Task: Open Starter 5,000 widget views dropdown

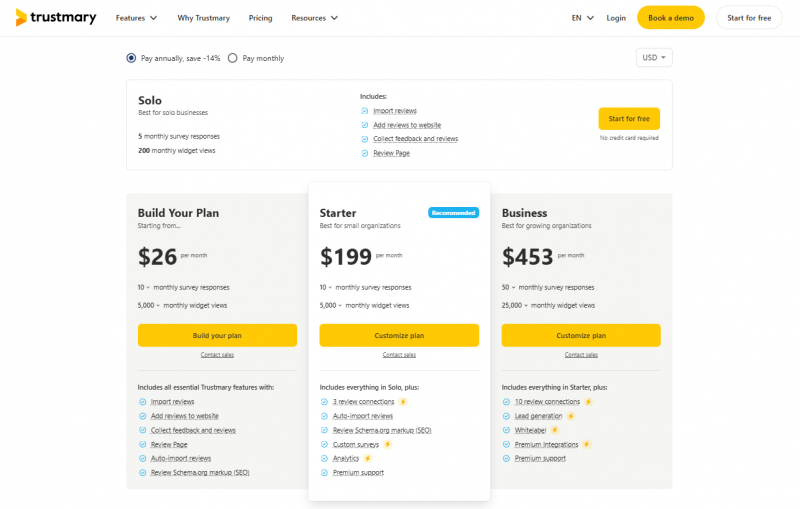Action: click(x=331, y=306)
